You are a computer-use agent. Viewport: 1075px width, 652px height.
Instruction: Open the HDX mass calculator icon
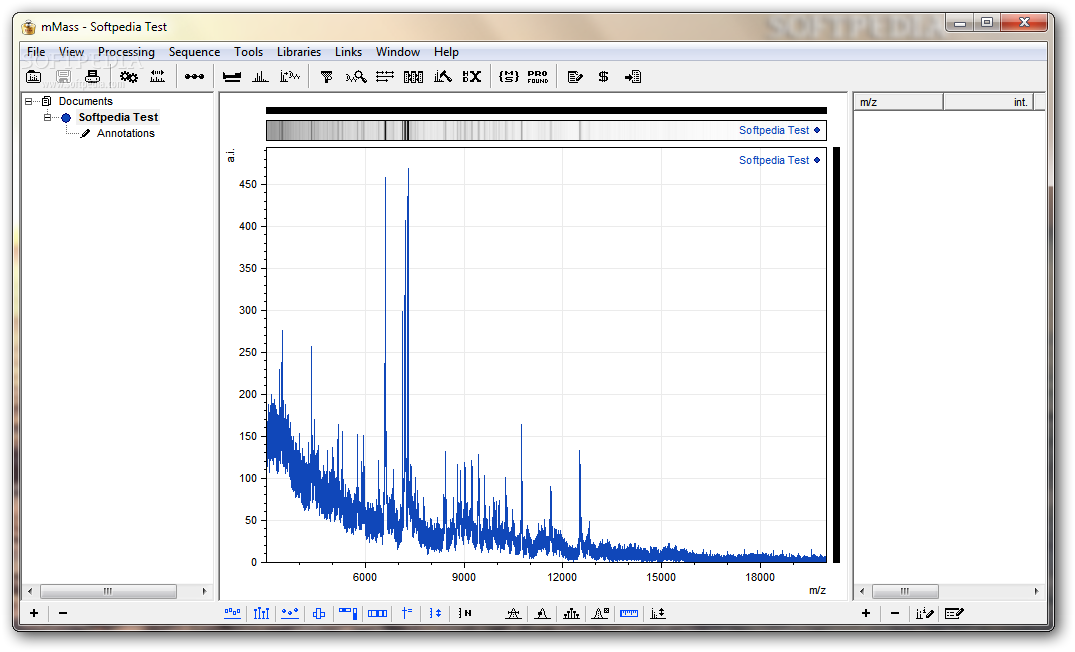click(472, 77)
